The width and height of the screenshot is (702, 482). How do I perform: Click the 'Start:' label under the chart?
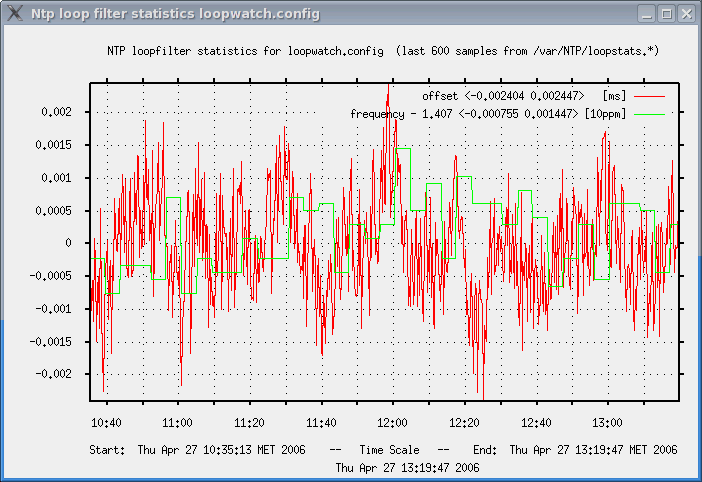coord(107,450)
